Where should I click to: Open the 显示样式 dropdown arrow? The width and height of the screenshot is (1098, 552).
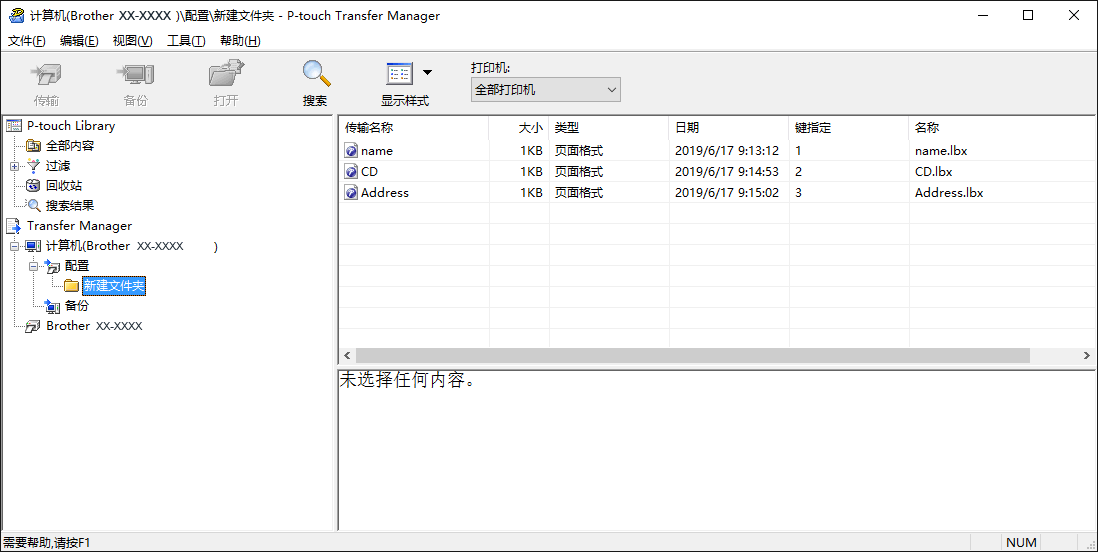coord(427,72)
